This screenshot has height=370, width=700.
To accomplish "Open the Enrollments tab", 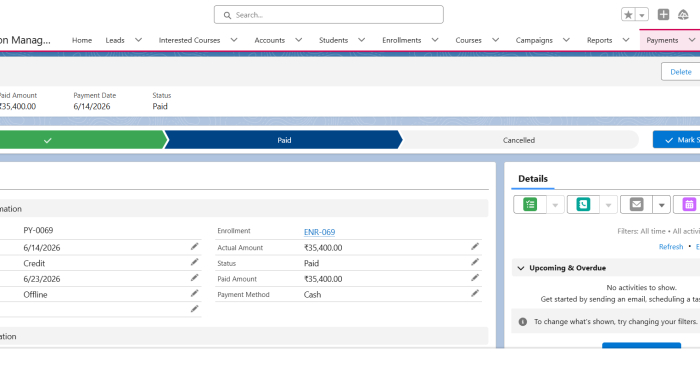I will (x=401, y=40).
